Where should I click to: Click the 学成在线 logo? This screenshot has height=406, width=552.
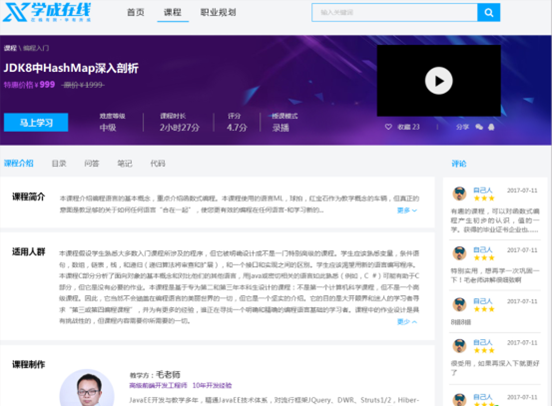click(47, 12)
